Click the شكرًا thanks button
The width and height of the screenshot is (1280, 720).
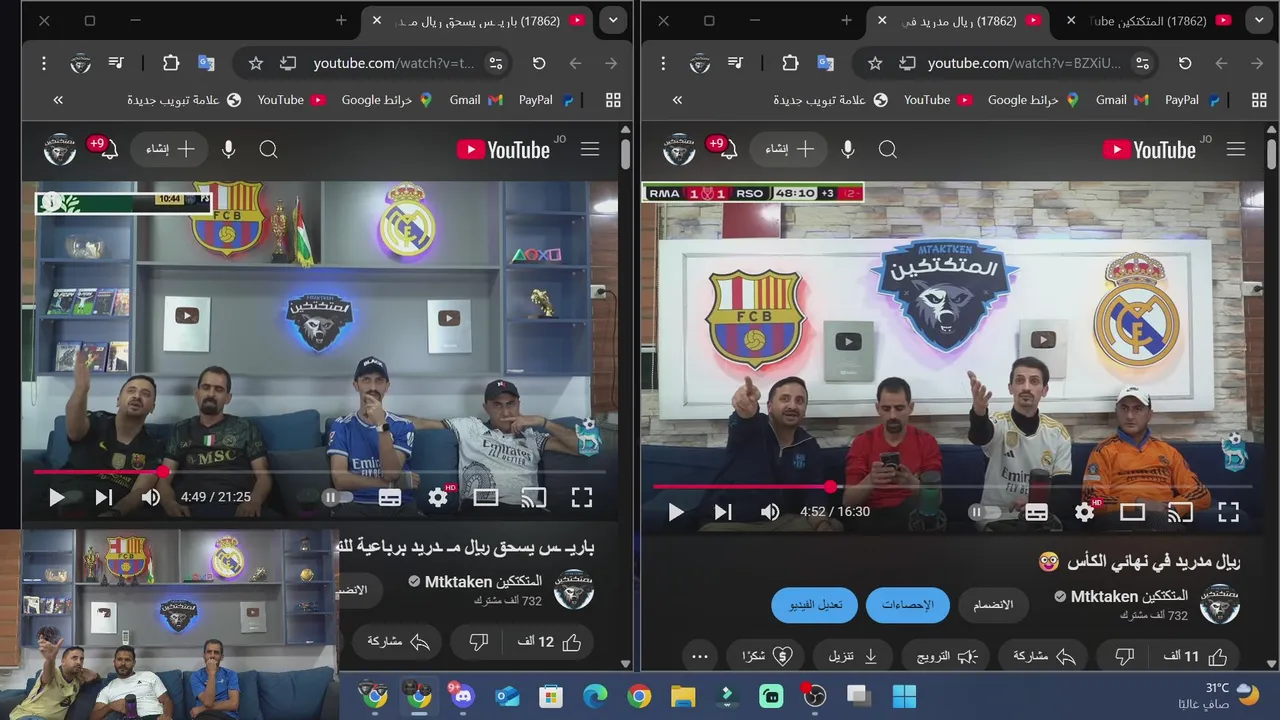pyautogui.click(x=767, y=657)
